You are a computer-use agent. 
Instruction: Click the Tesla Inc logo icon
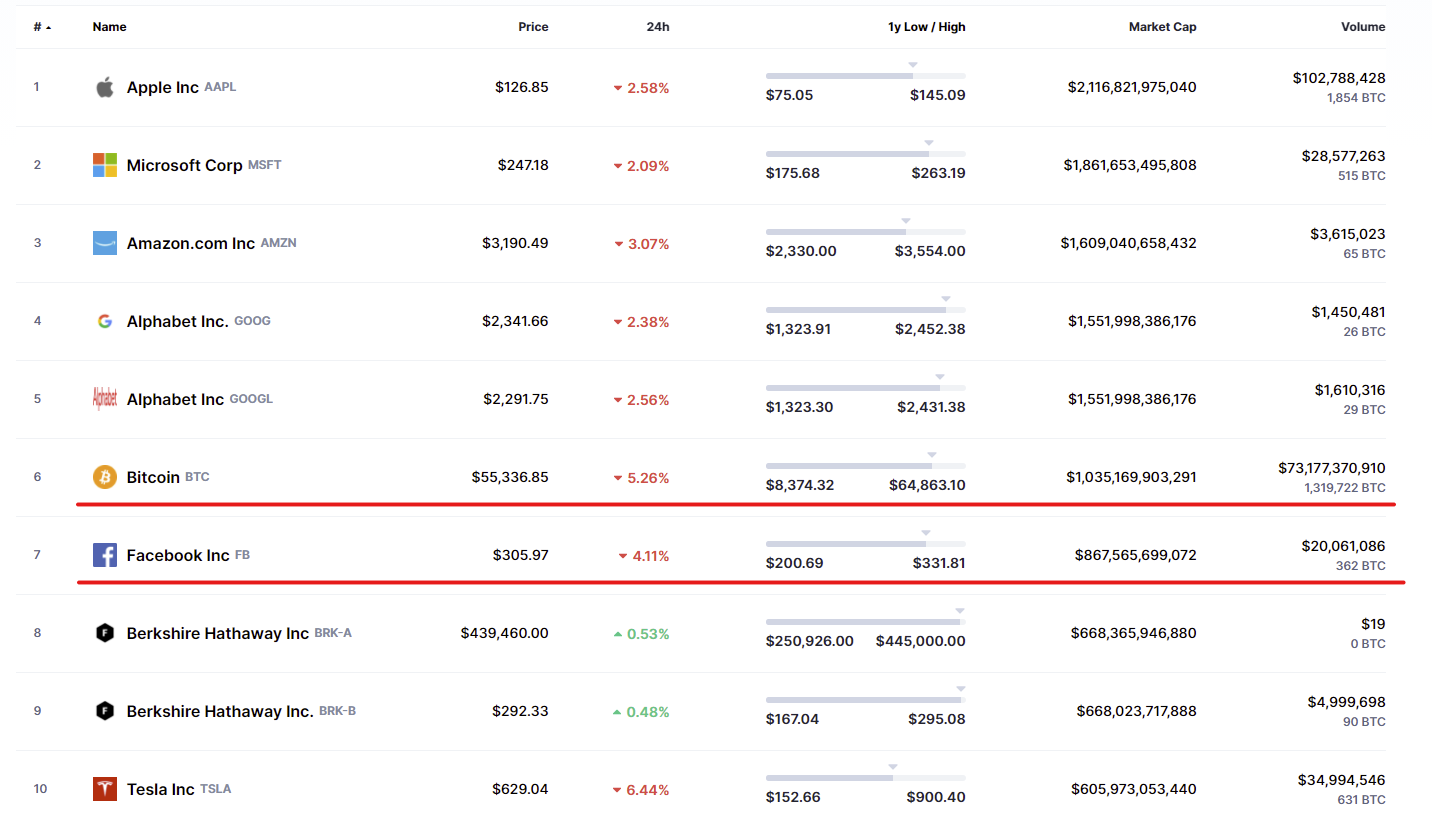(x=105, y=789)
